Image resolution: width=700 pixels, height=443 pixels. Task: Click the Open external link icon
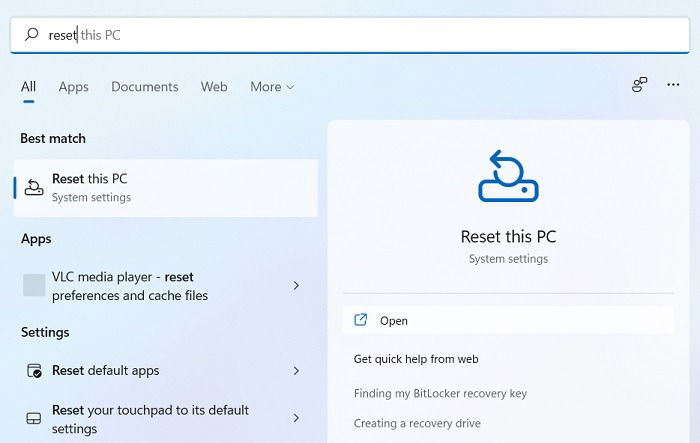tap(361, 320)
